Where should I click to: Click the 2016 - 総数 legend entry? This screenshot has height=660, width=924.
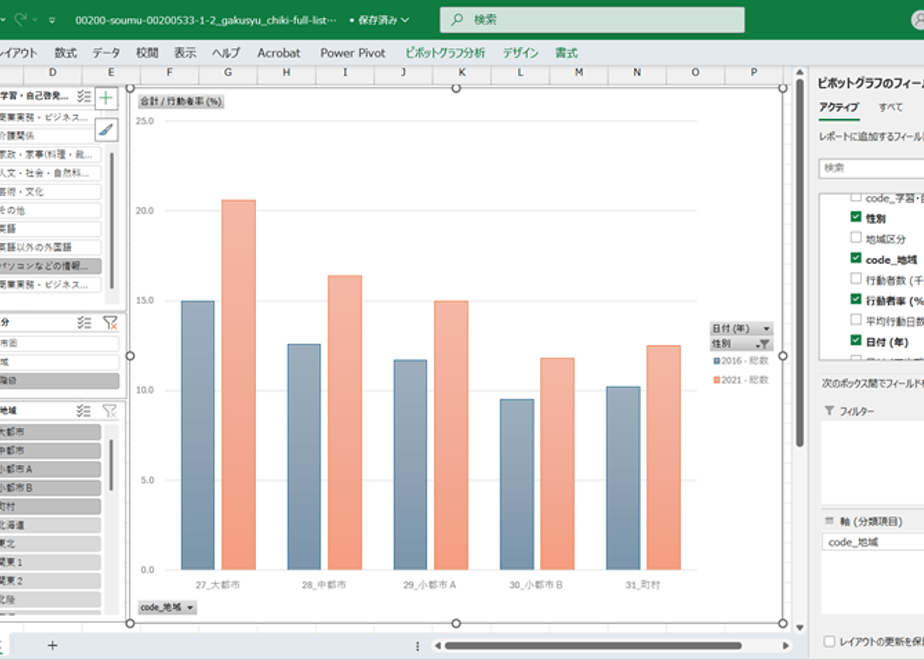[741, 361]
